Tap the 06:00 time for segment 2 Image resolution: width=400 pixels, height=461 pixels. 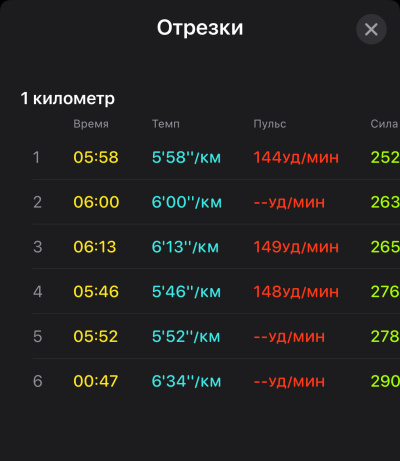(96, 202)
